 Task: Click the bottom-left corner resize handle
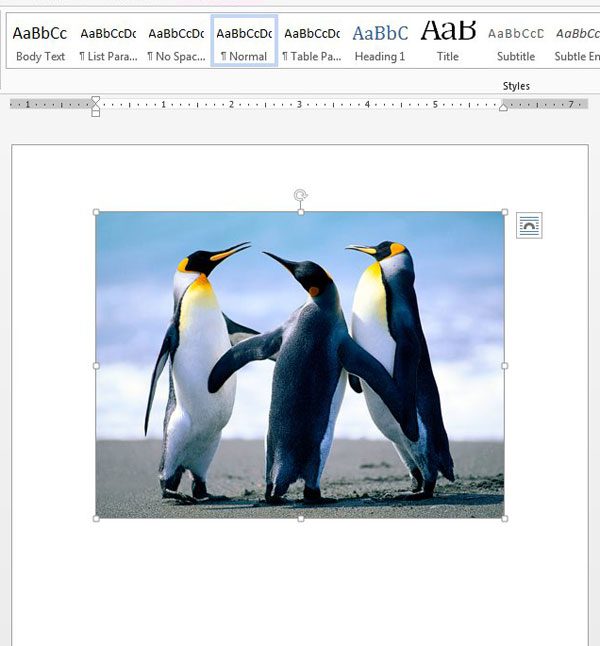[x=96, y=518]
